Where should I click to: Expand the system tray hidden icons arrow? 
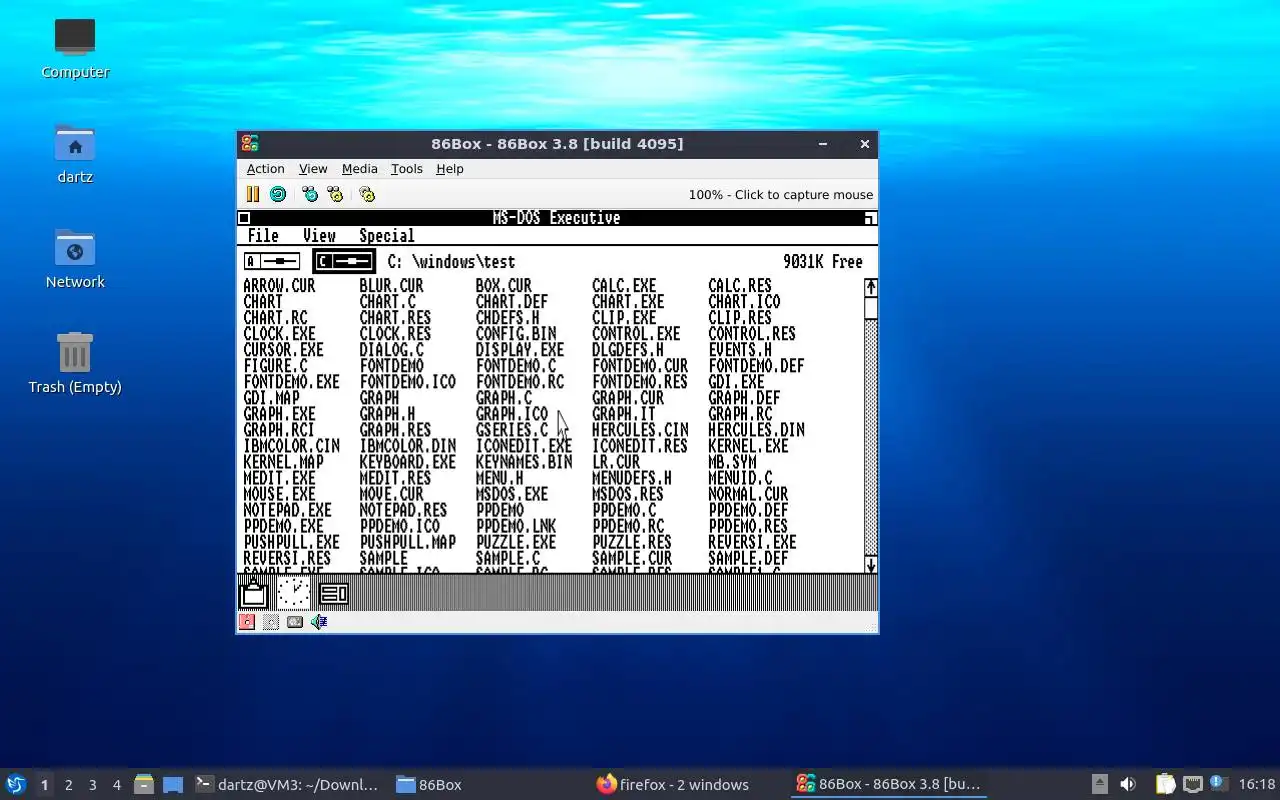pos(1099,784)
